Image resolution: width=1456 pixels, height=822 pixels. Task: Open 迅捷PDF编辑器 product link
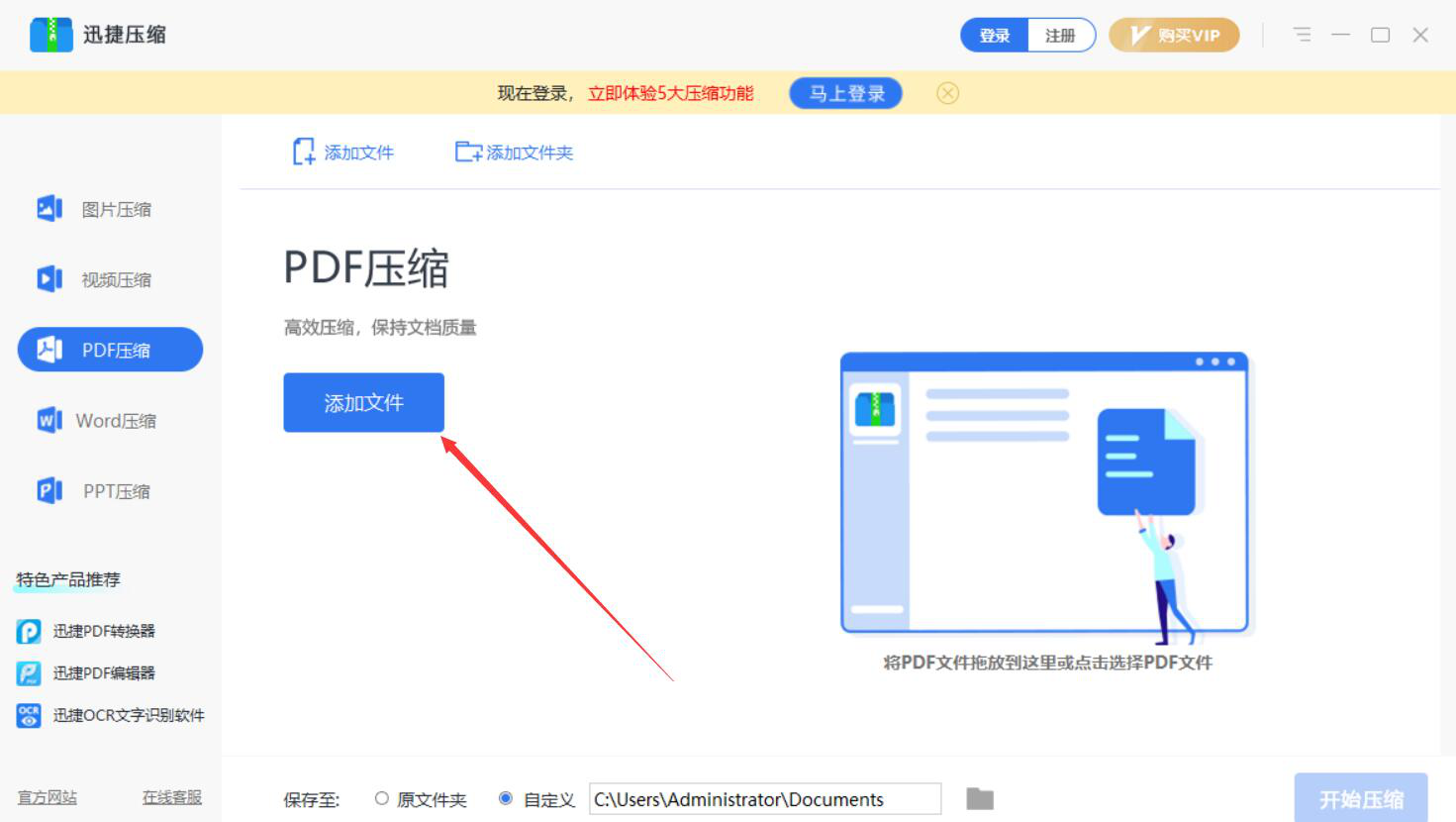pos(86,673)
